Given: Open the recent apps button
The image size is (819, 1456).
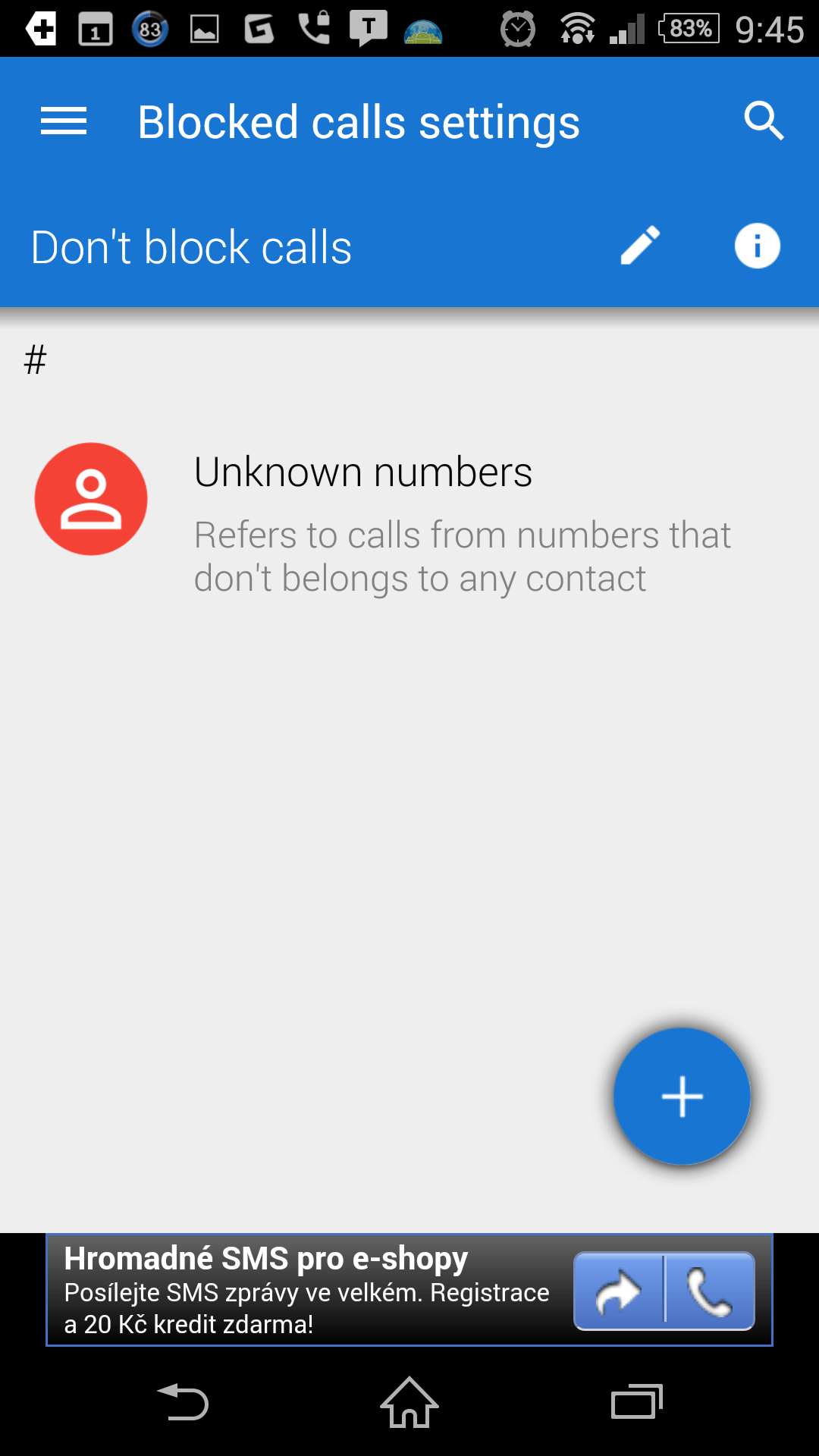Looking at the screenshot, I should (637, 1402).
